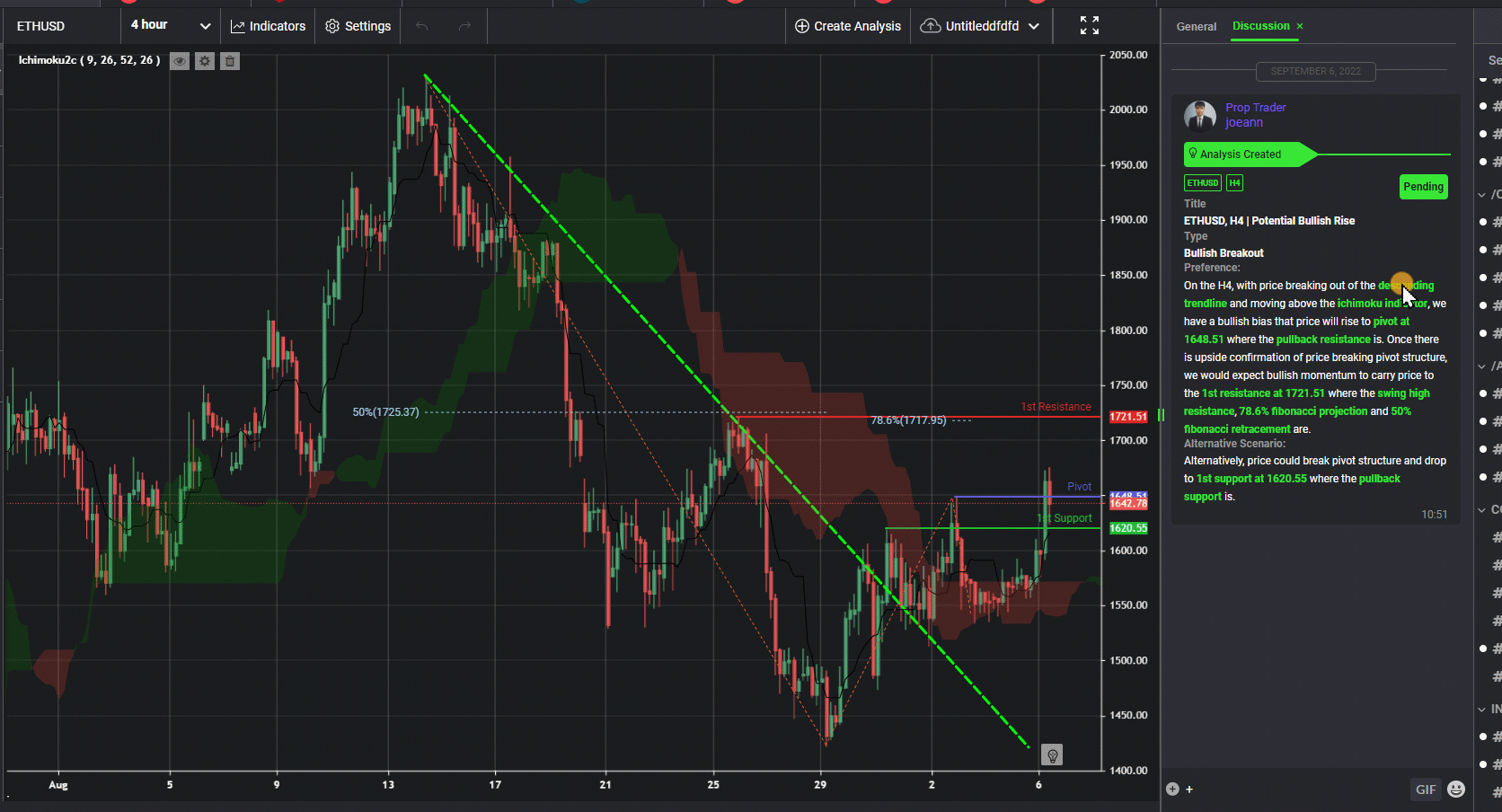The height and width of the screenshot is (812, 1502).
Task: Click the circled plus attachment icon
Action: click(x=1172, y=789)
